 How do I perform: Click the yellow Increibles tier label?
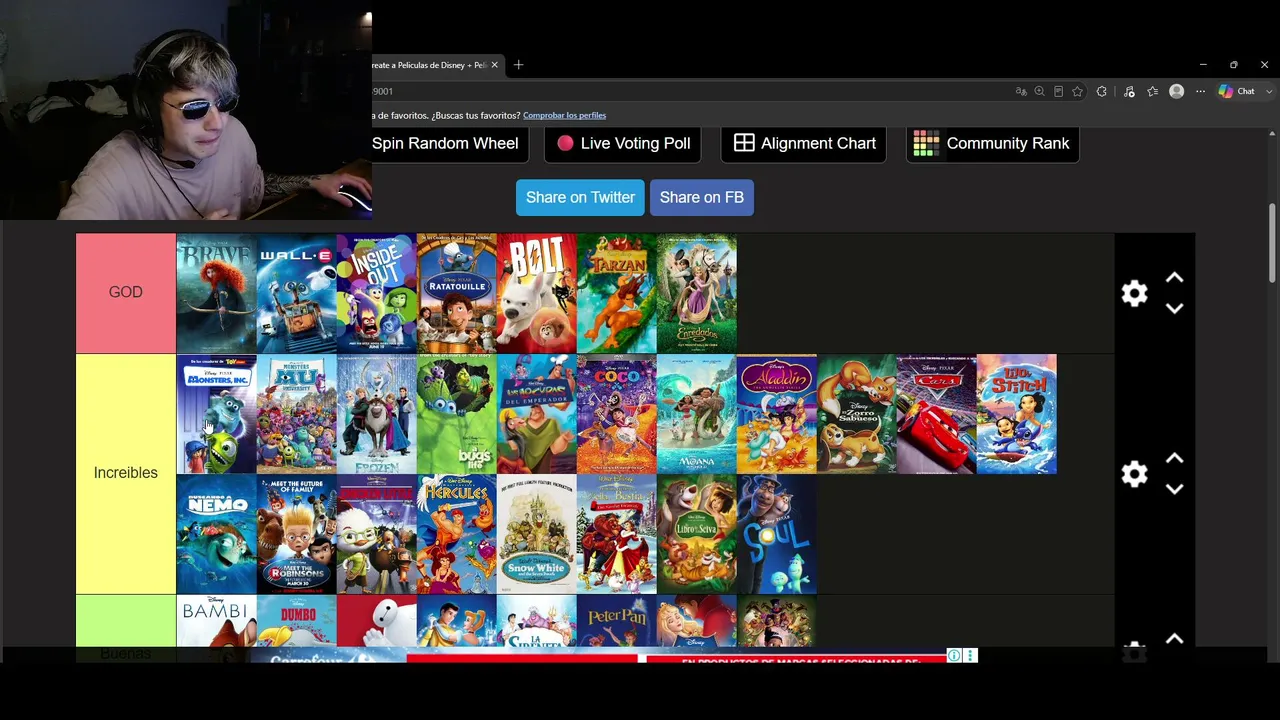[126, 474]
